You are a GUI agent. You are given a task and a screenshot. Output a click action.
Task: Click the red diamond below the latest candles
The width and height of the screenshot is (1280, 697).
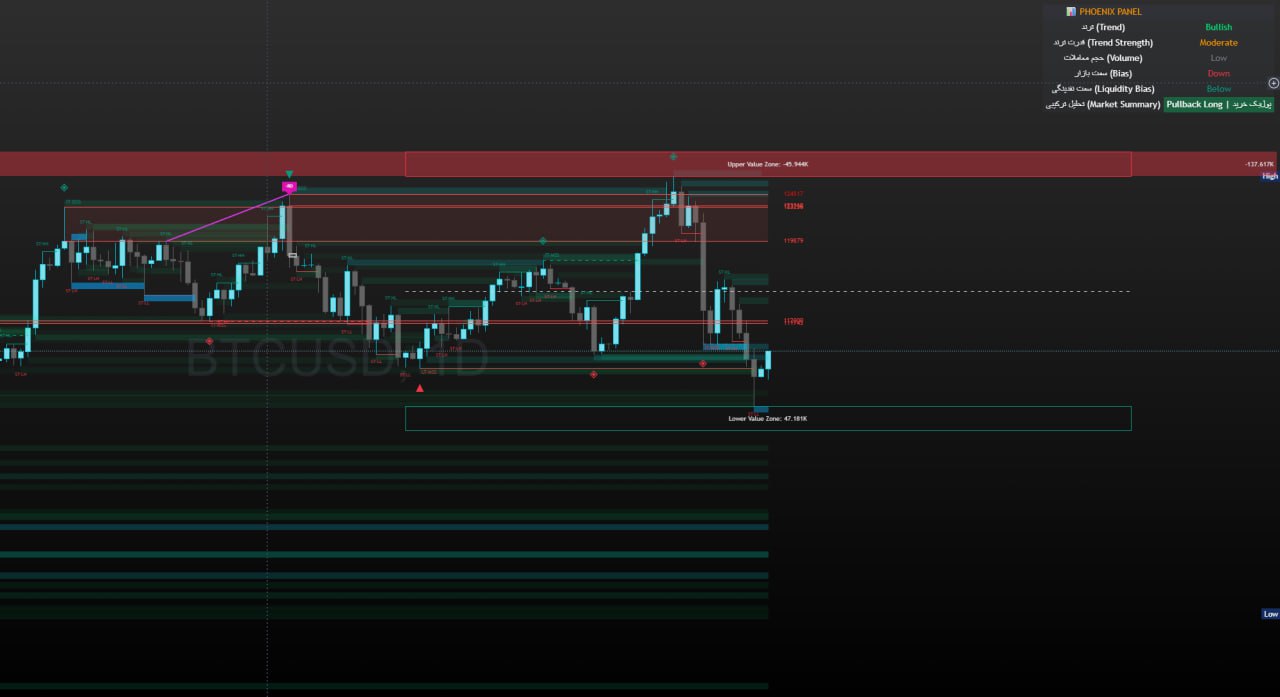point(703,364)
